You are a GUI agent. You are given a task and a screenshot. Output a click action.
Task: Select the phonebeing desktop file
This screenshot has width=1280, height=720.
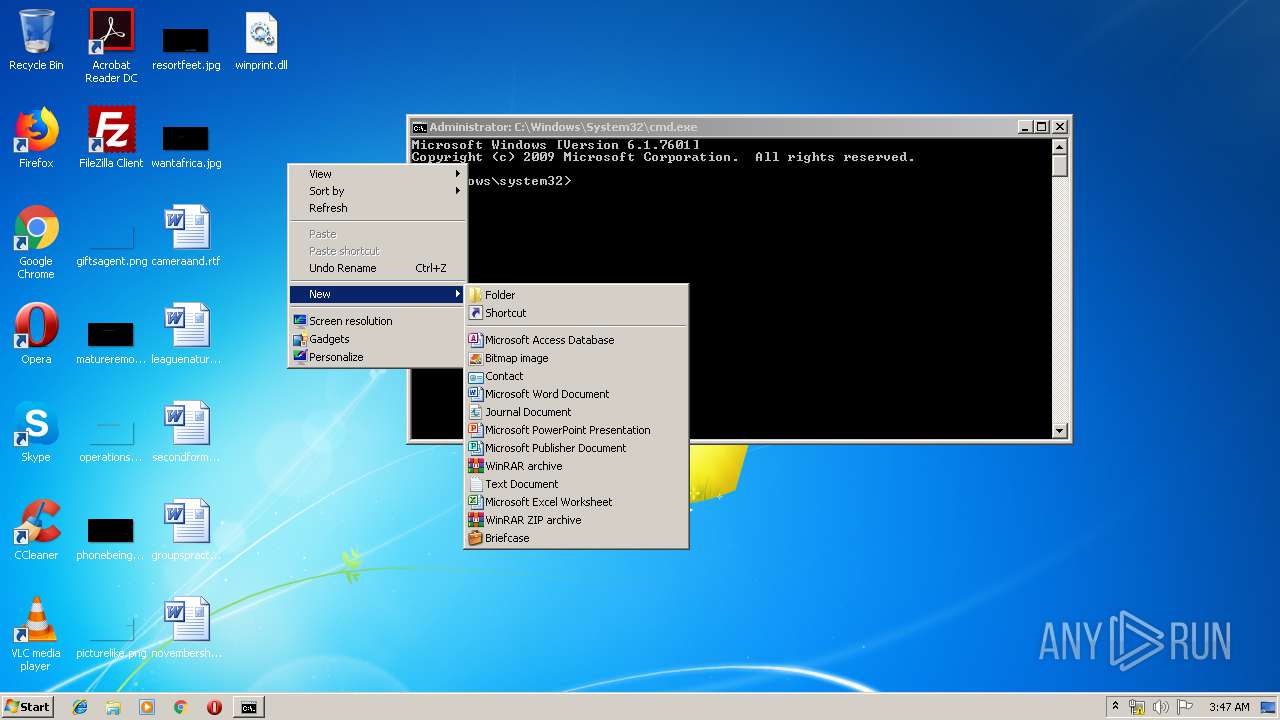click(x=111, y=540)
